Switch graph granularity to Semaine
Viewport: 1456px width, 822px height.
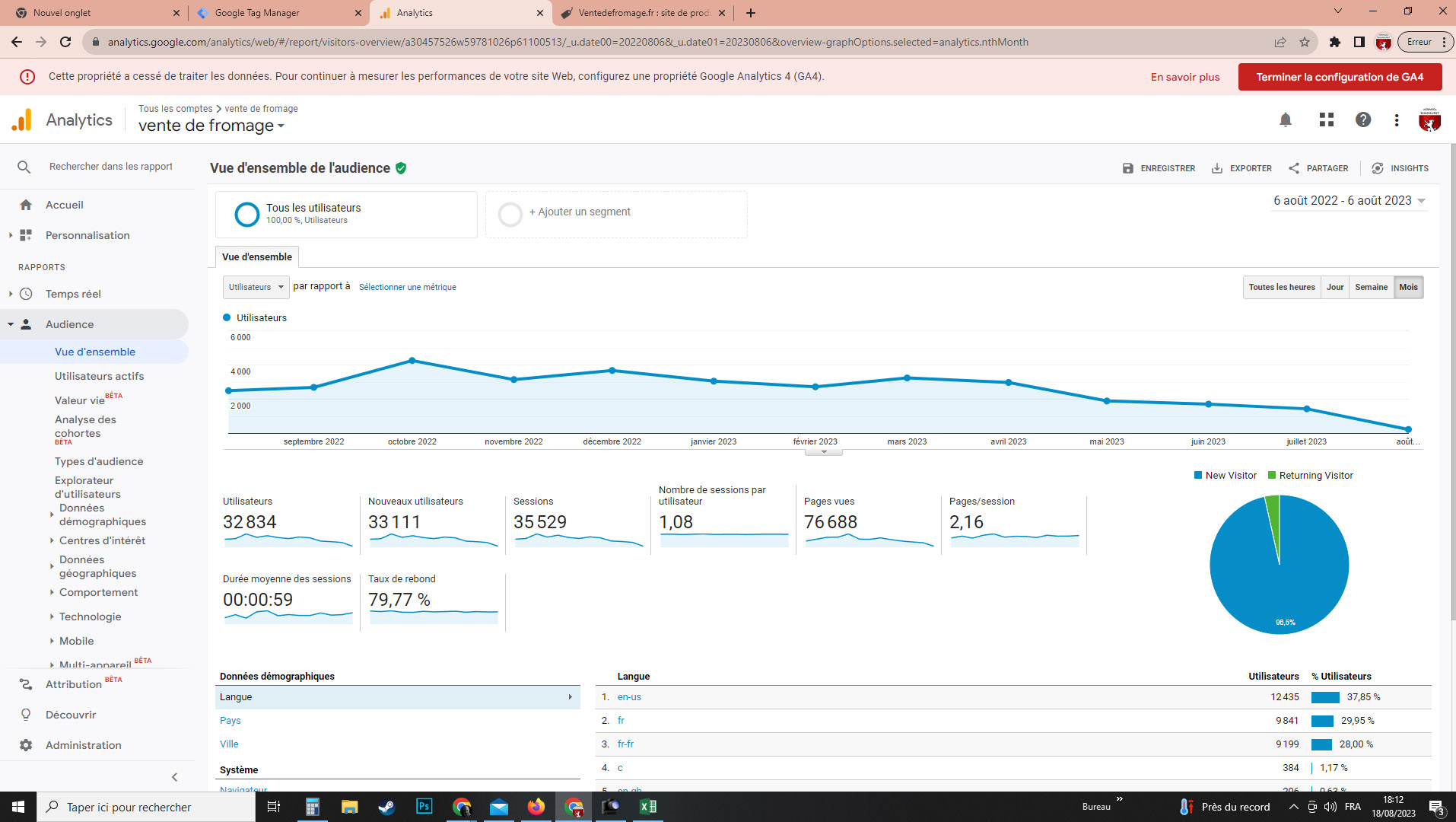pos(1371,287)
